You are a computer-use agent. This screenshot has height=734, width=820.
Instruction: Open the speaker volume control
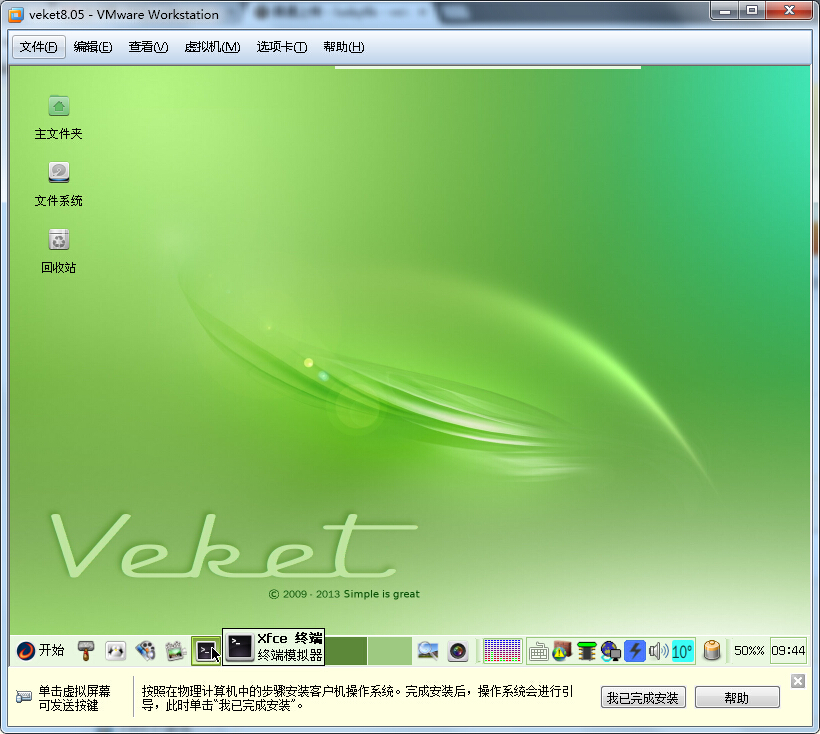pos(658,651)
